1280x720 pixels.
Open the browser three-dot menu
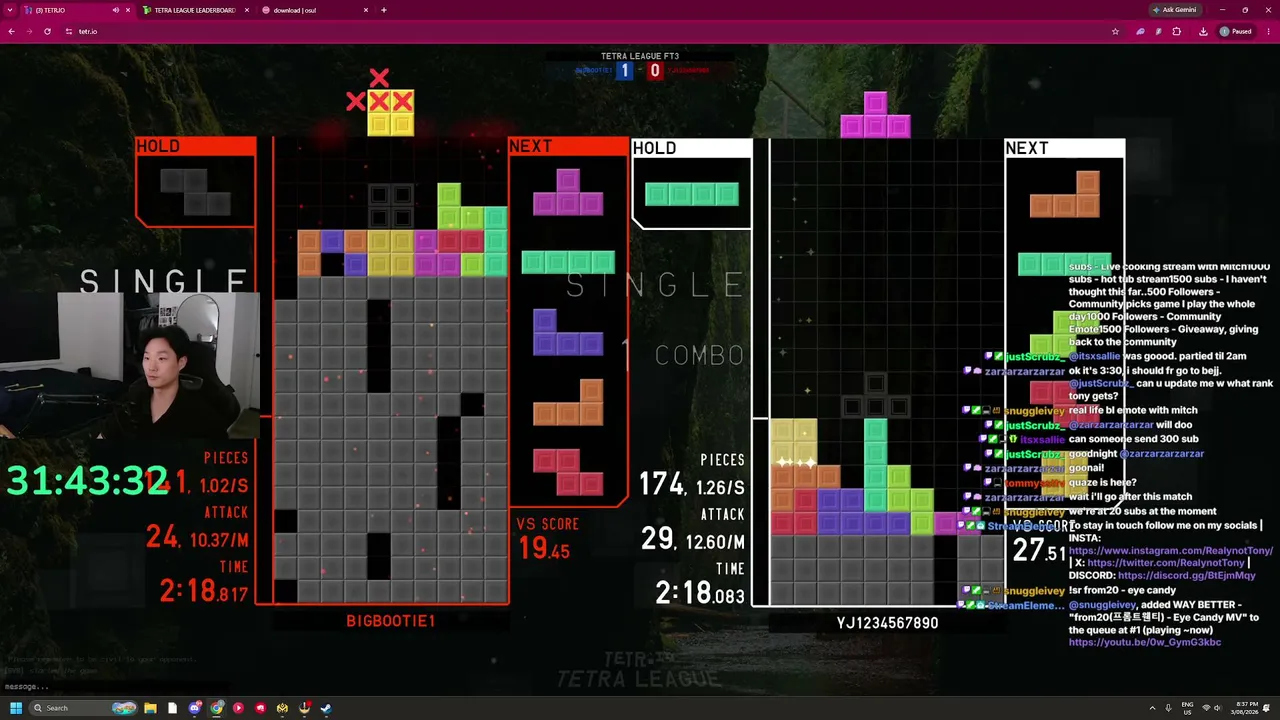1268,31
